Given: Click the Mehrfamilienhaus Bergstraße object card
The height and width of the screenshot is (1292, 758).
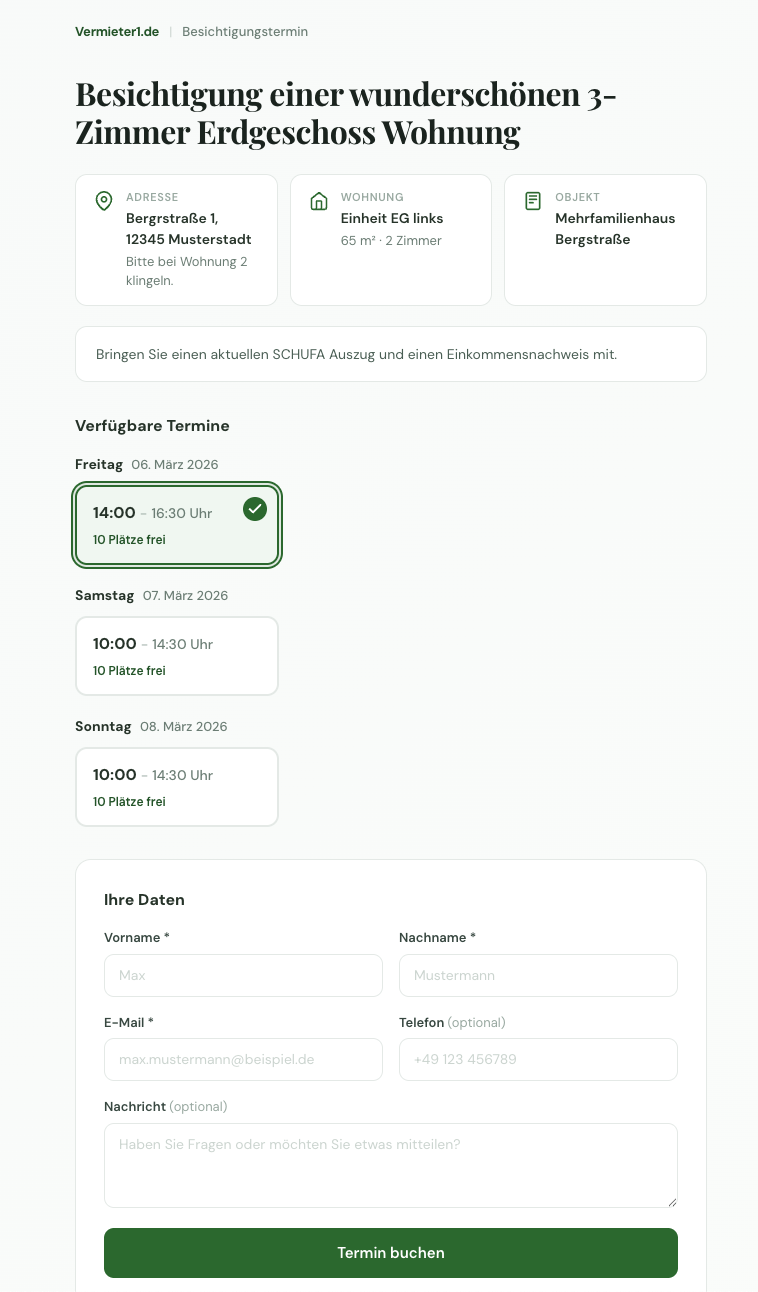Looking at the screenshot, I should pyautogui.click(x=605, y=240).
